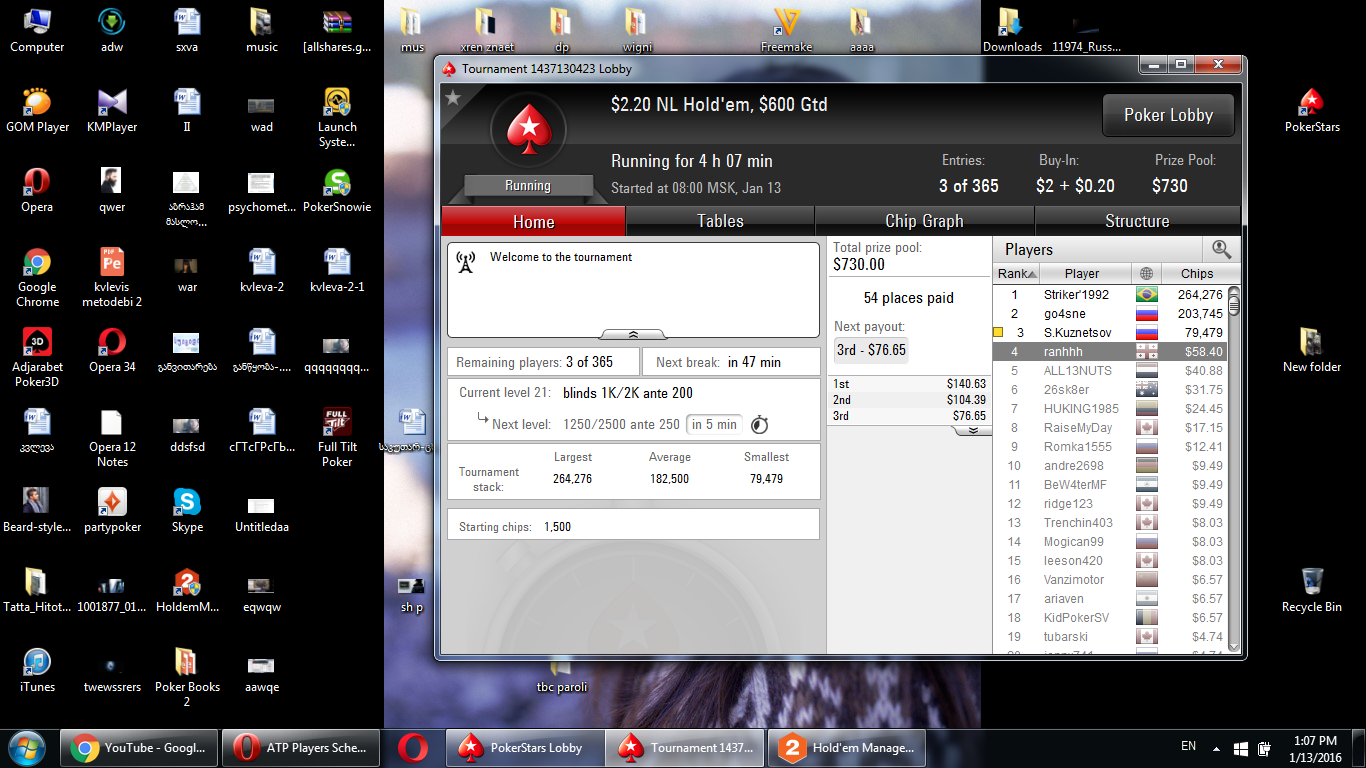The width and height of the screenshot is (1366, 768).
Task: Mark tournament as favorite with the star icon
Action: tap(453, 97)
